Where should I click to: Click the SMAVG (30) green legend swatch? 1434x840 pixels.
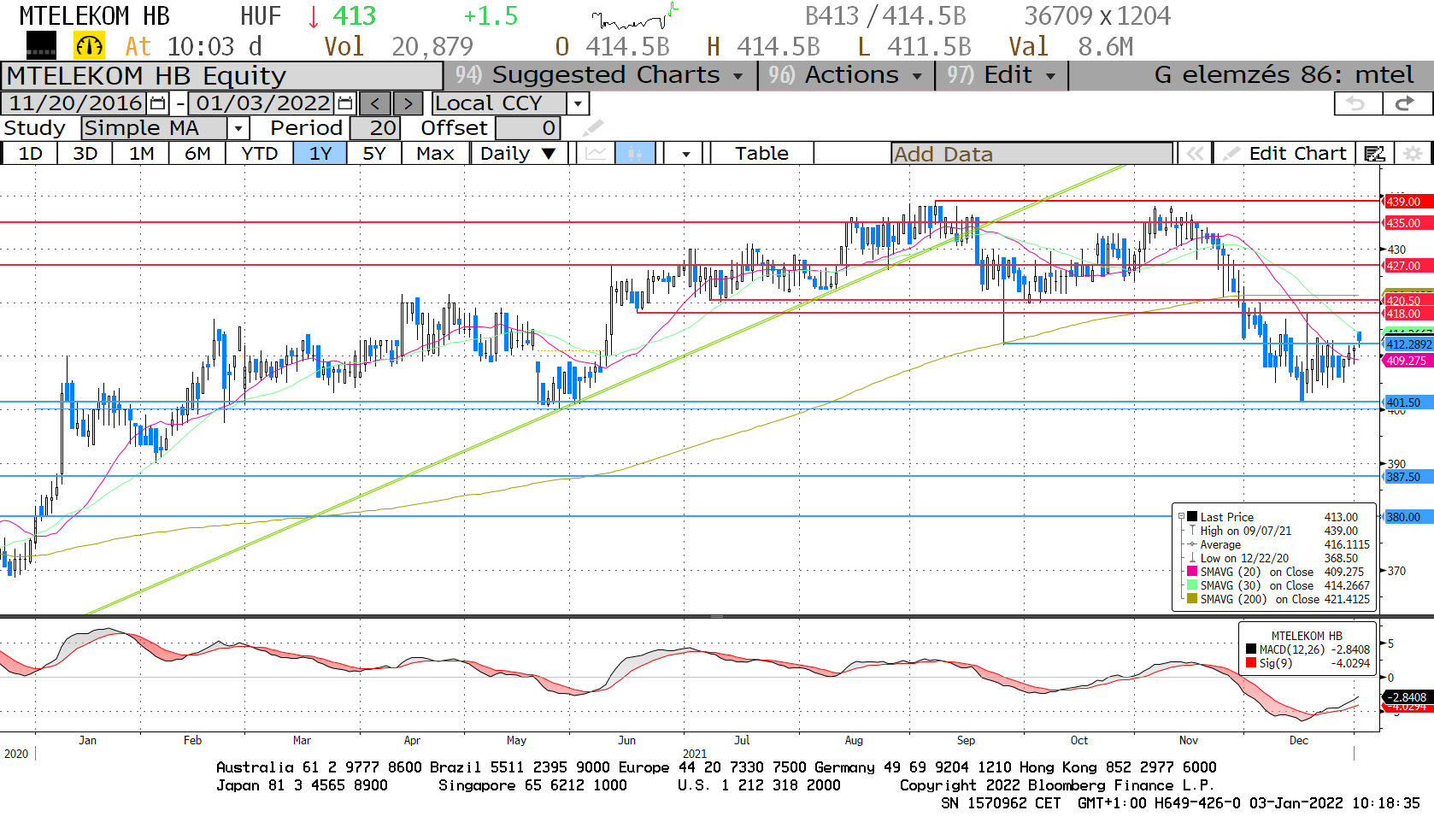[1192, 585]
